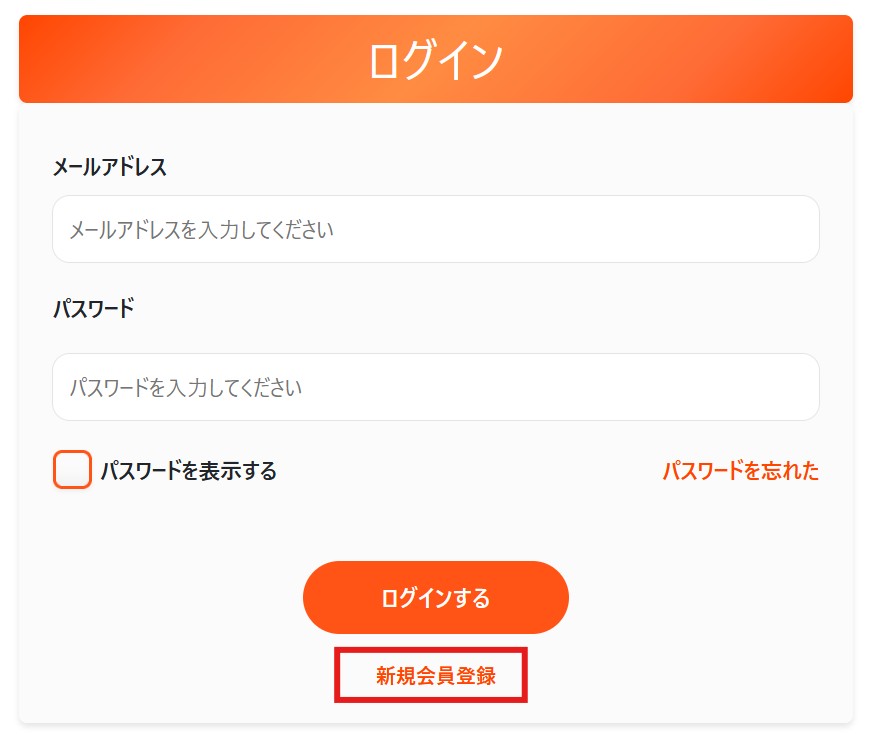Go to new member registration

click(435, 676)
